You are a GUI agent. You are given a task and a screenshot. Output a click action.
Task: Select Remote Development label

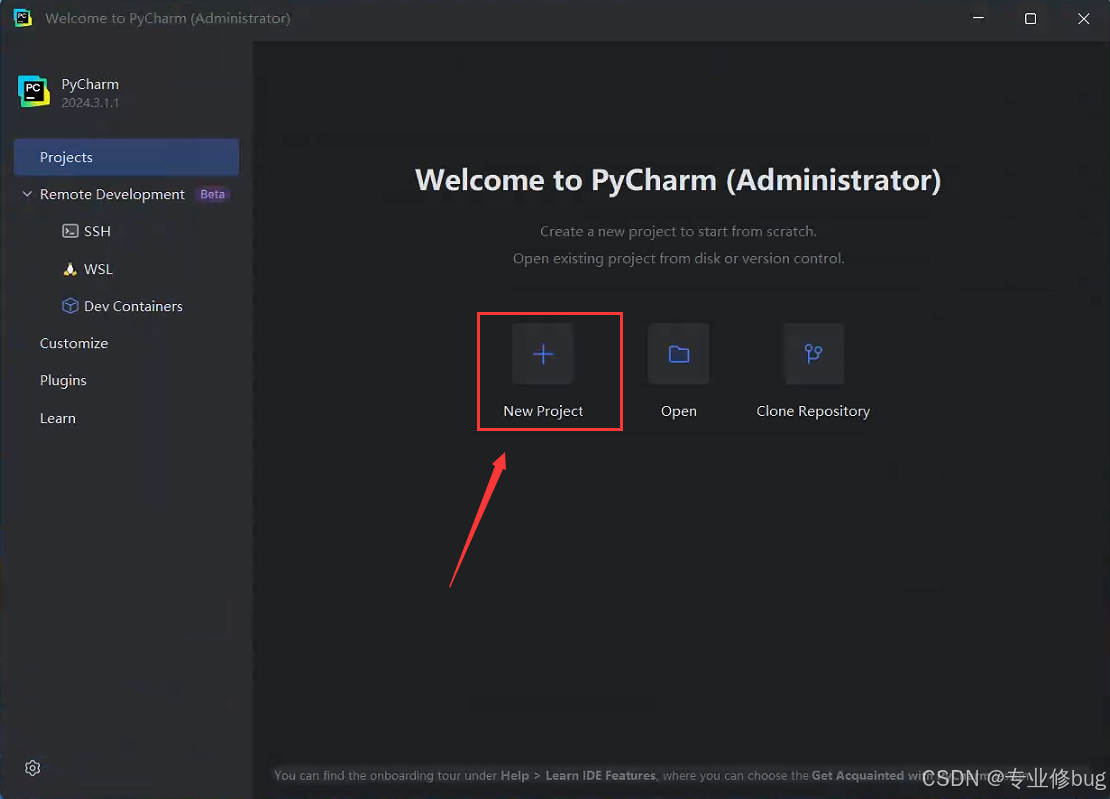112,195
